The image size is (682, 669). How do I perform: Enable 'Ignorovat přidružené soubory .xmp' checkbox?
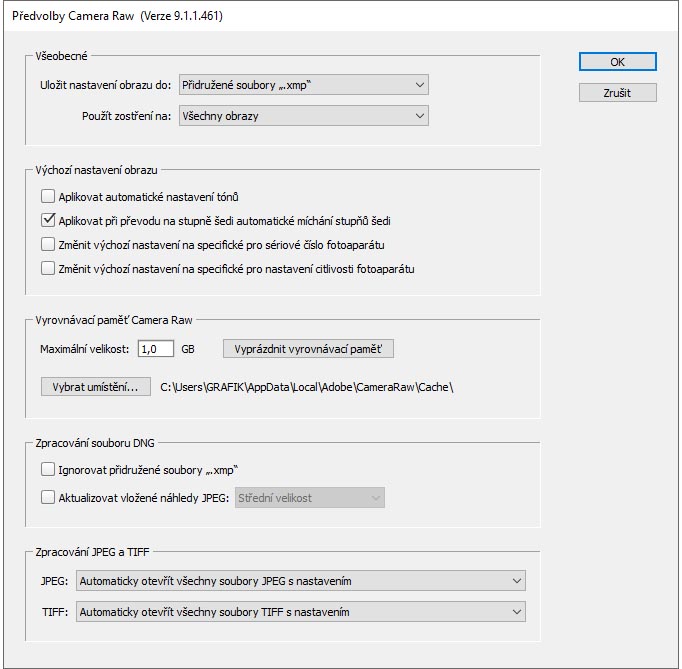pyautogui.click(x=48, y=469)
